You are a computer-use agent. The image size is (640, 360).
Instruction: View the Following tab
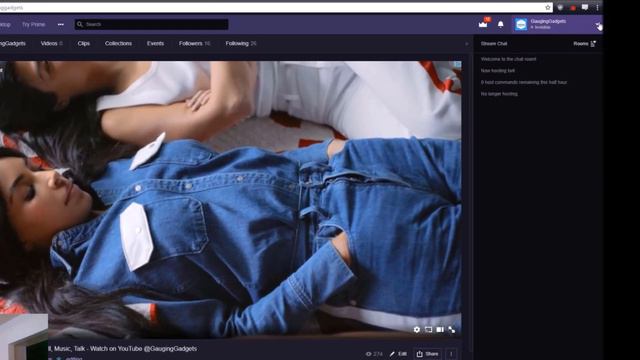(241, 44)
